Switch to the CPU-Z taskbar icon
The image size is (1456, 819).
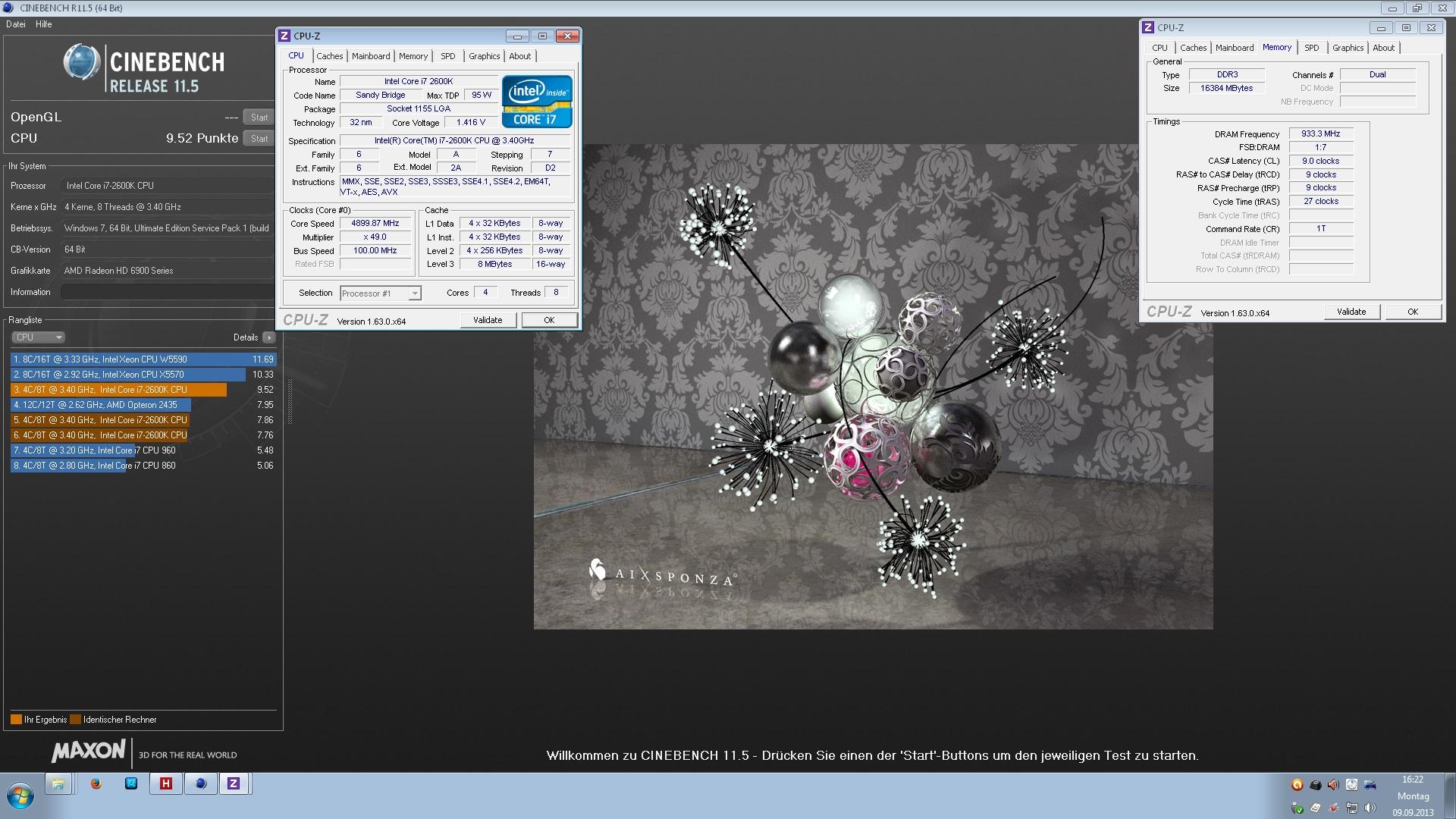pyautogui.click(x=234, y=784)
